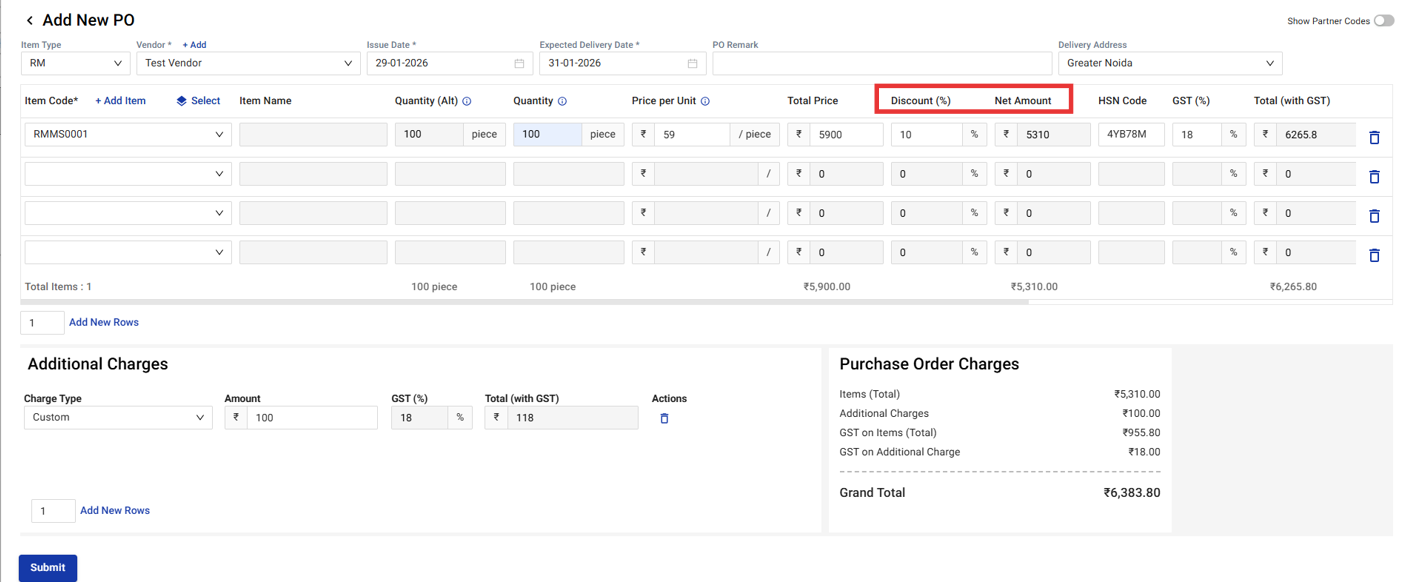Click the back arrow beside Add New PO
1405x582 pixels.
coord(30,21)
